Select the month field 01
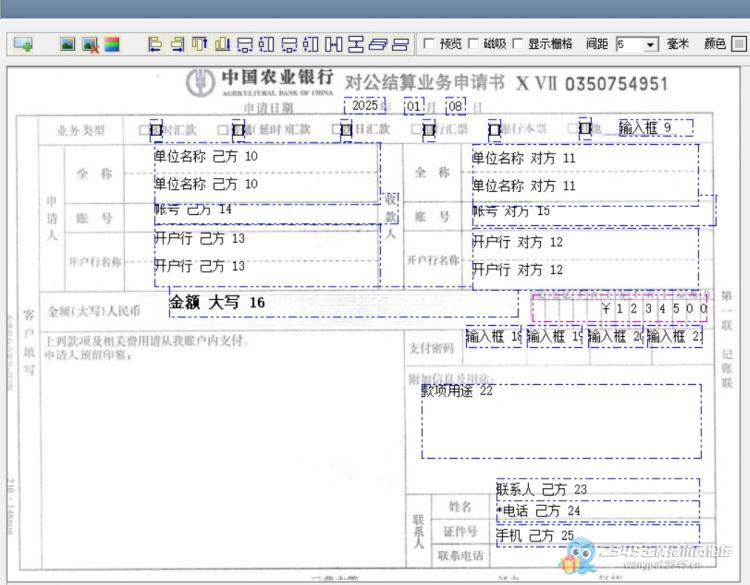The width and height of the screenshot is (750, 585). tap(414, 106)
